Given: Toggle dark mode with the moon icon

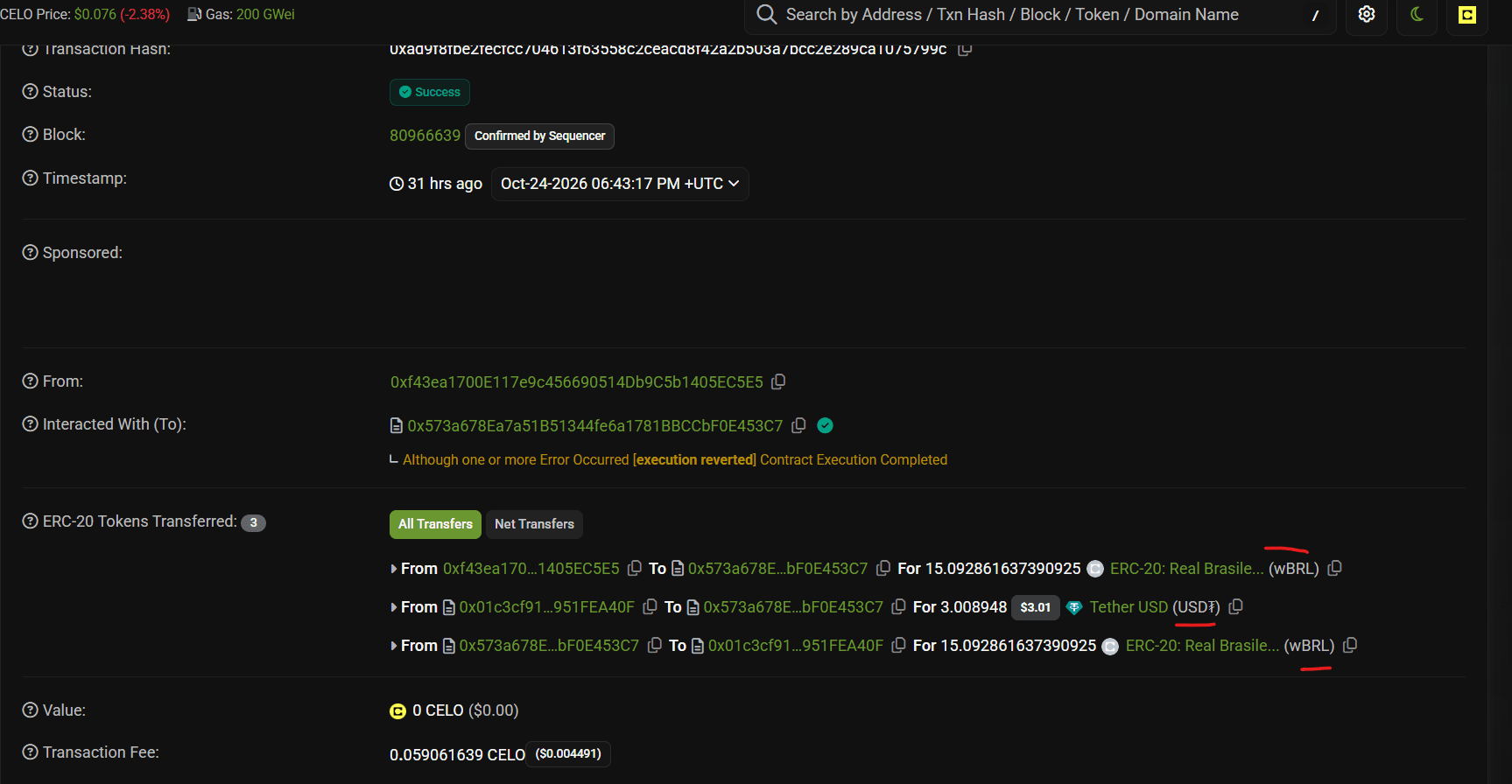Looking at the screenshot, I should click(x=1417, y=14).
